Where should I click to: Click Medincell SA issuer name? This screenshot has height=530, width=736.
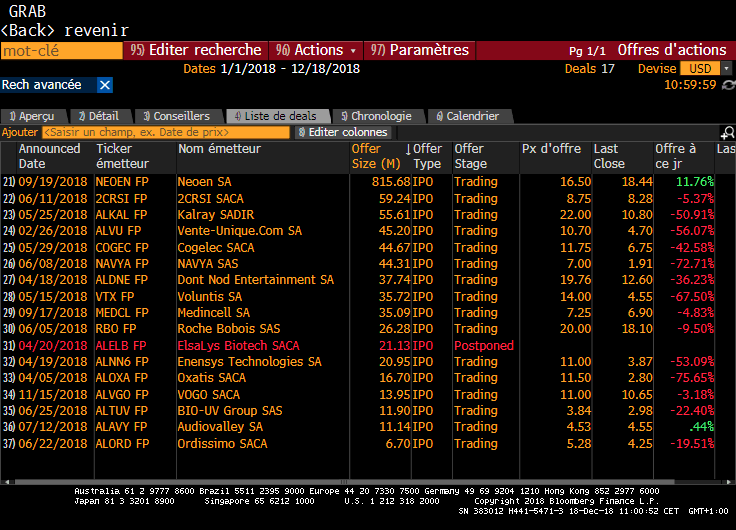point(214,313)
